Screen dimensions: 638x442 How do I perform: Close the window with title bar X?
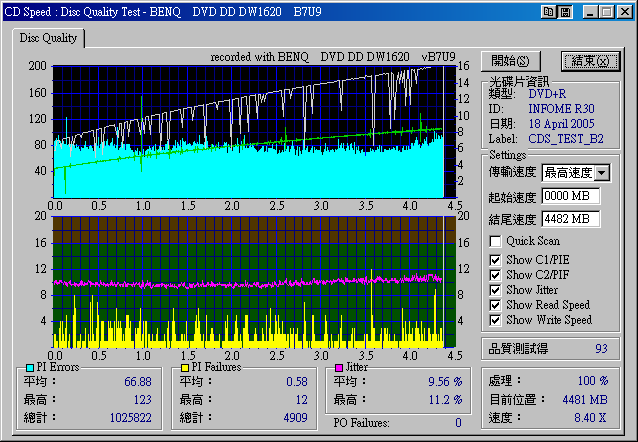point(623,11)
